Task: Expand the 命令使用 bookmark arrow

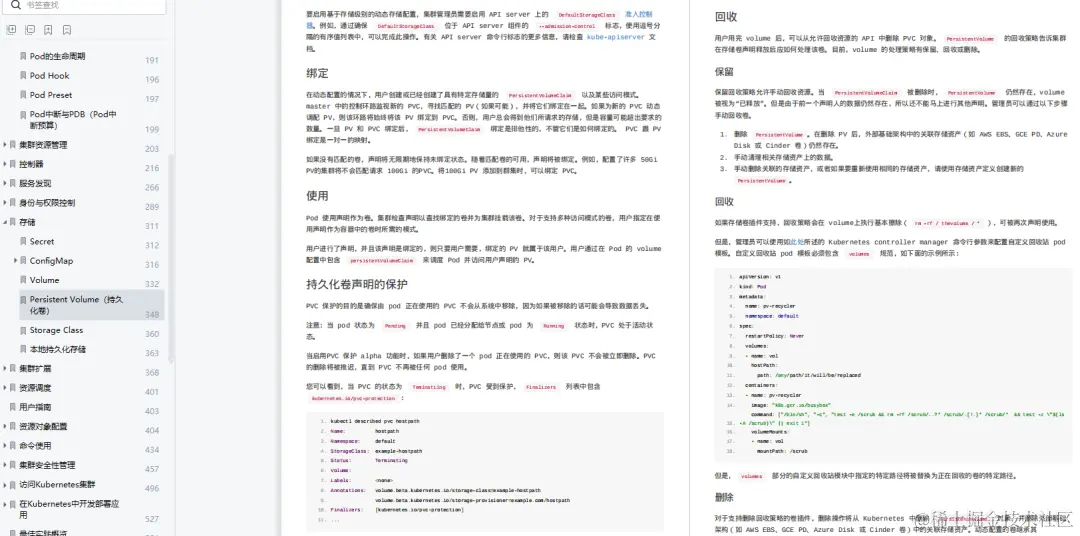Action: coord(5,446)
